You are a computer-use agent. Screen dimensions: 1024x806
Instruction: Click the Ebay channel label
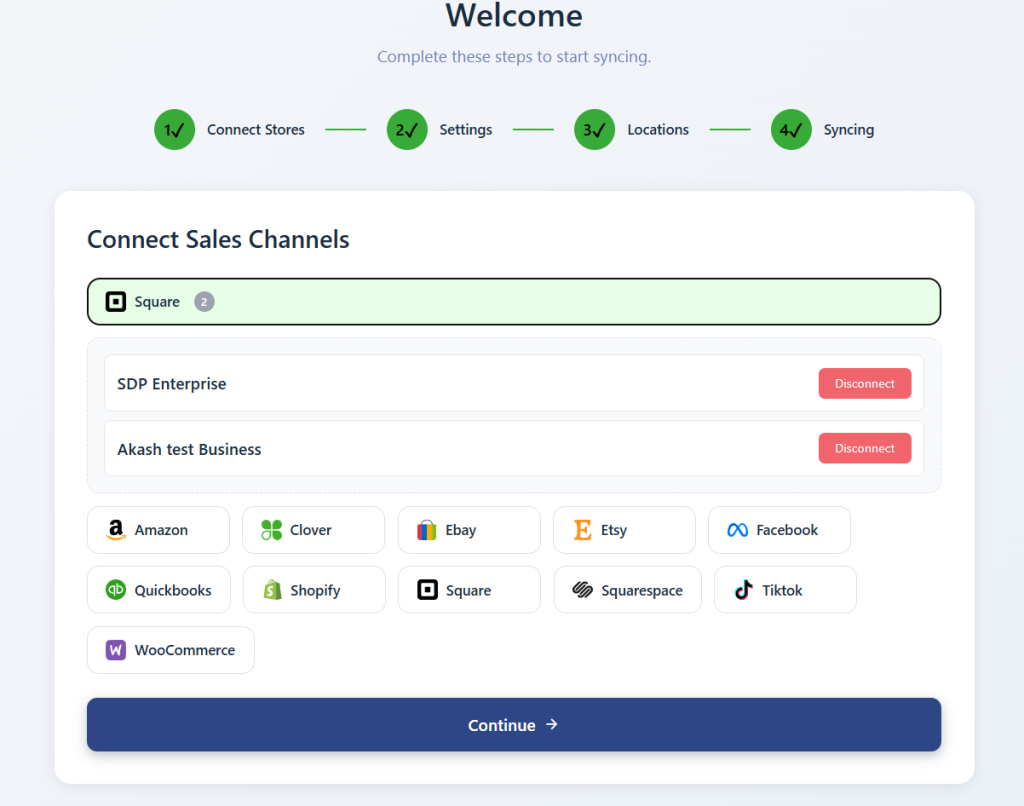pos(460,530)
